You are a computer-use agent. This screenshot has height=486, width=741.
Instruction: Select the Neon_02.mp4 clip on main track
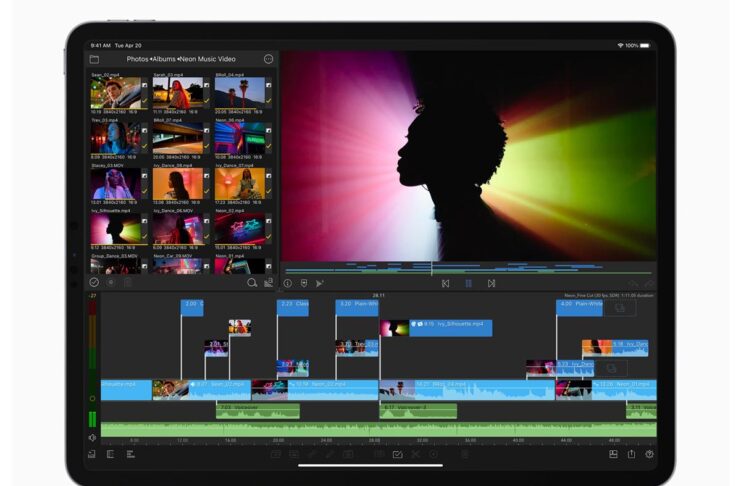315,390
